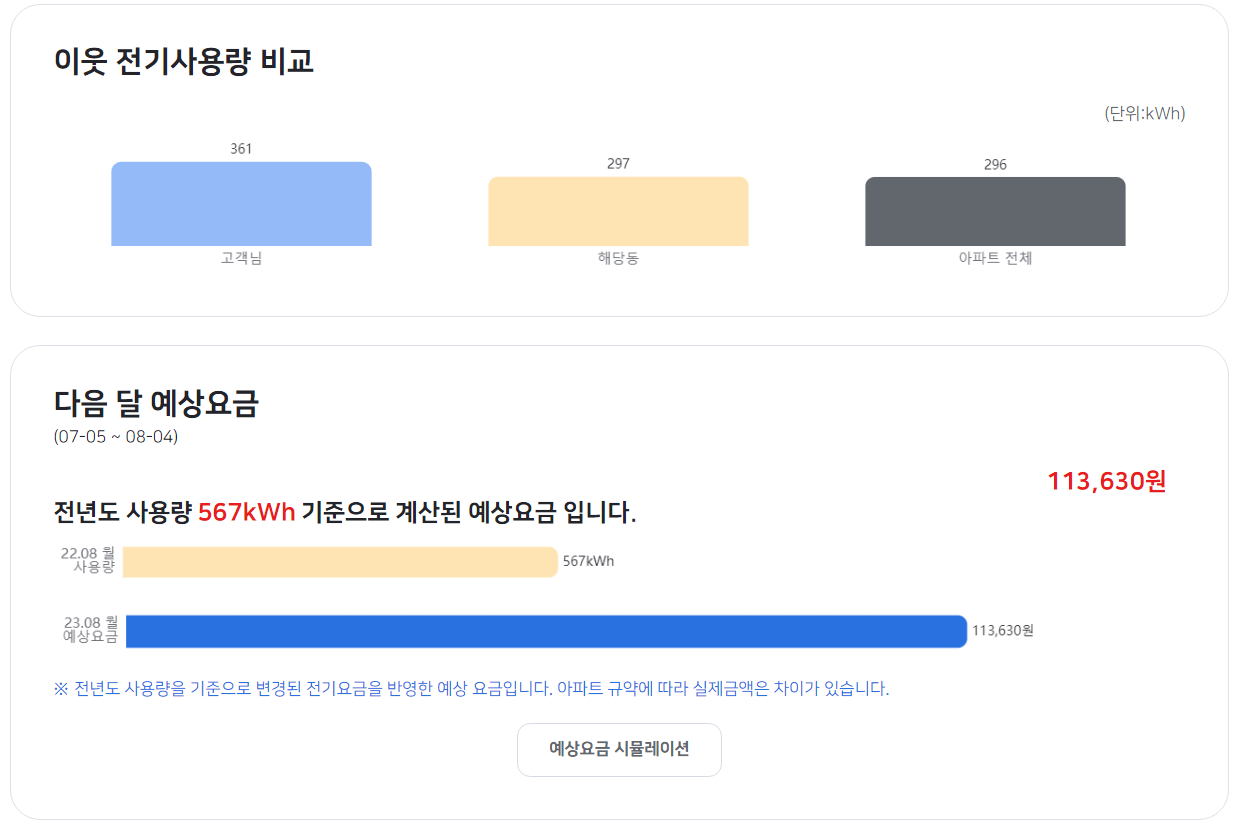
Task: Click the 아파트 전체 label under the gray bar
Action: pos(995,256)
